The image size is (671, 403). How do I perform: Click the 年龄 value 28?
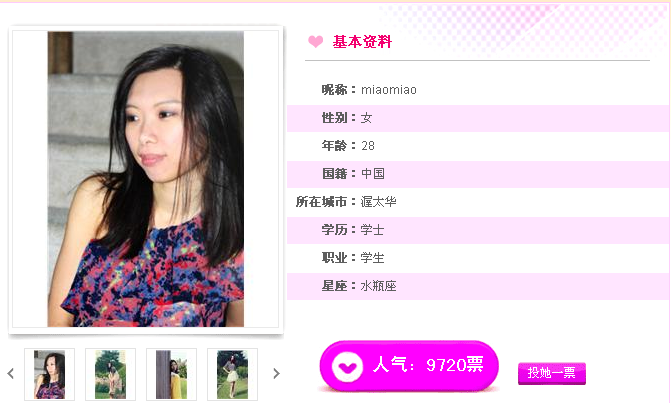pos(368,146)
